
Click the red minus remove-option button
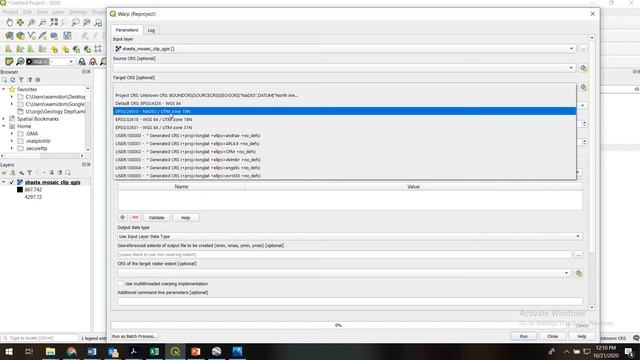135,218
